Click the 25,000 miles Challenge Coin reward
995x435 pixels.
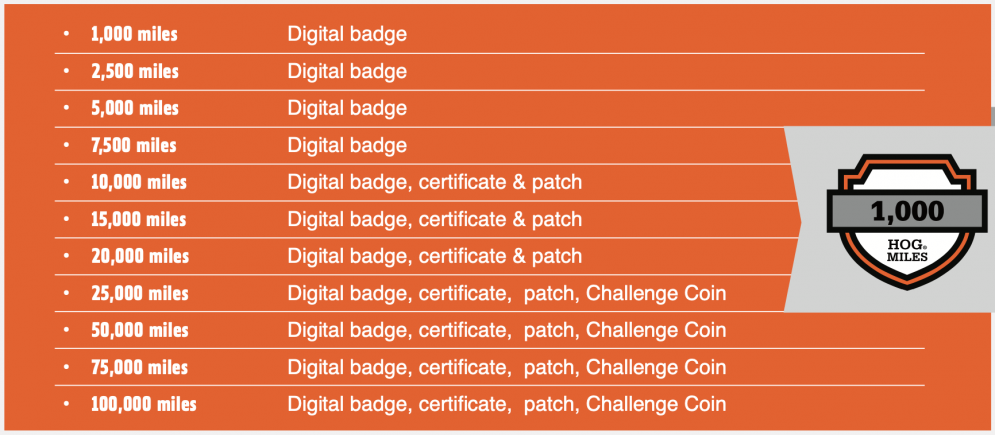tap(656, 293)
